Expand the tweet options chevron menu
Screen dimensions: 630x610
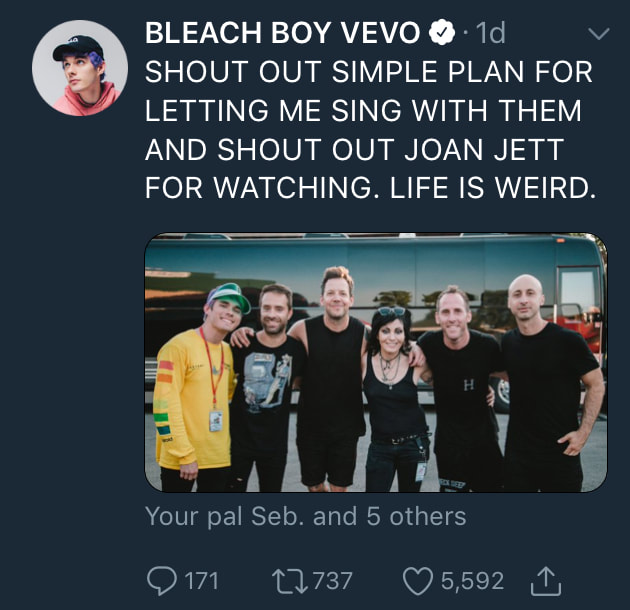[x=597, y=34]
